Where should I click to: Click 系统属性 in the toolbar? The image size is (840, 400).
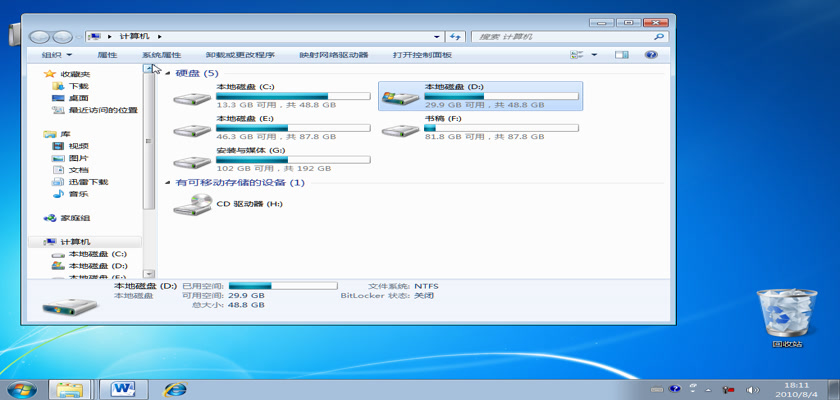pyautogui.click(x=161, y=55)
